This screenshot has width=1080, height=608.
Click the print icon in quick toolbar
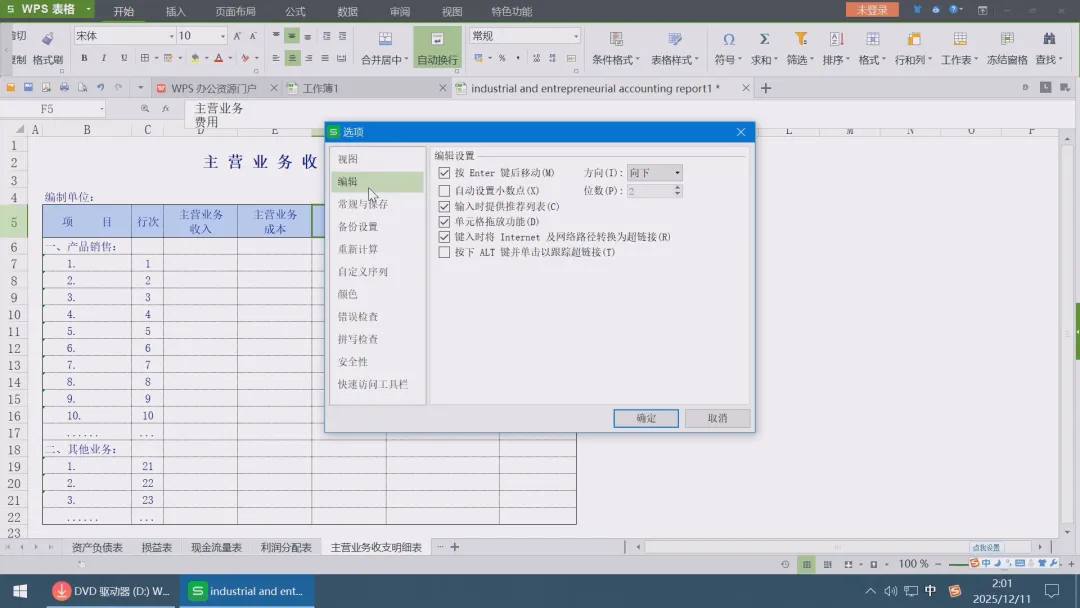tap(64, 87)
